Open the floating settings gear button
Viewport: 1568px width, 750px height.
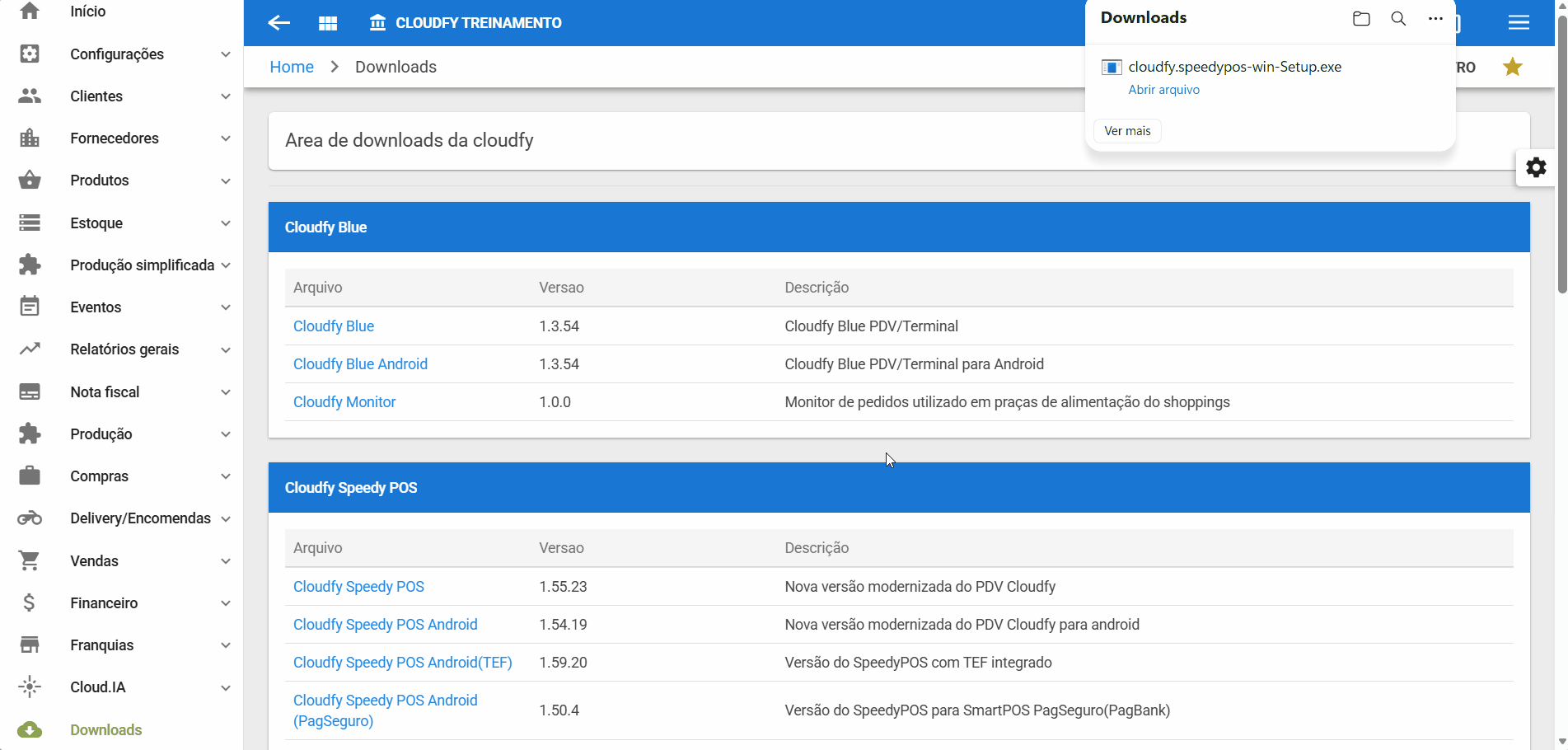coord(1536,167)
